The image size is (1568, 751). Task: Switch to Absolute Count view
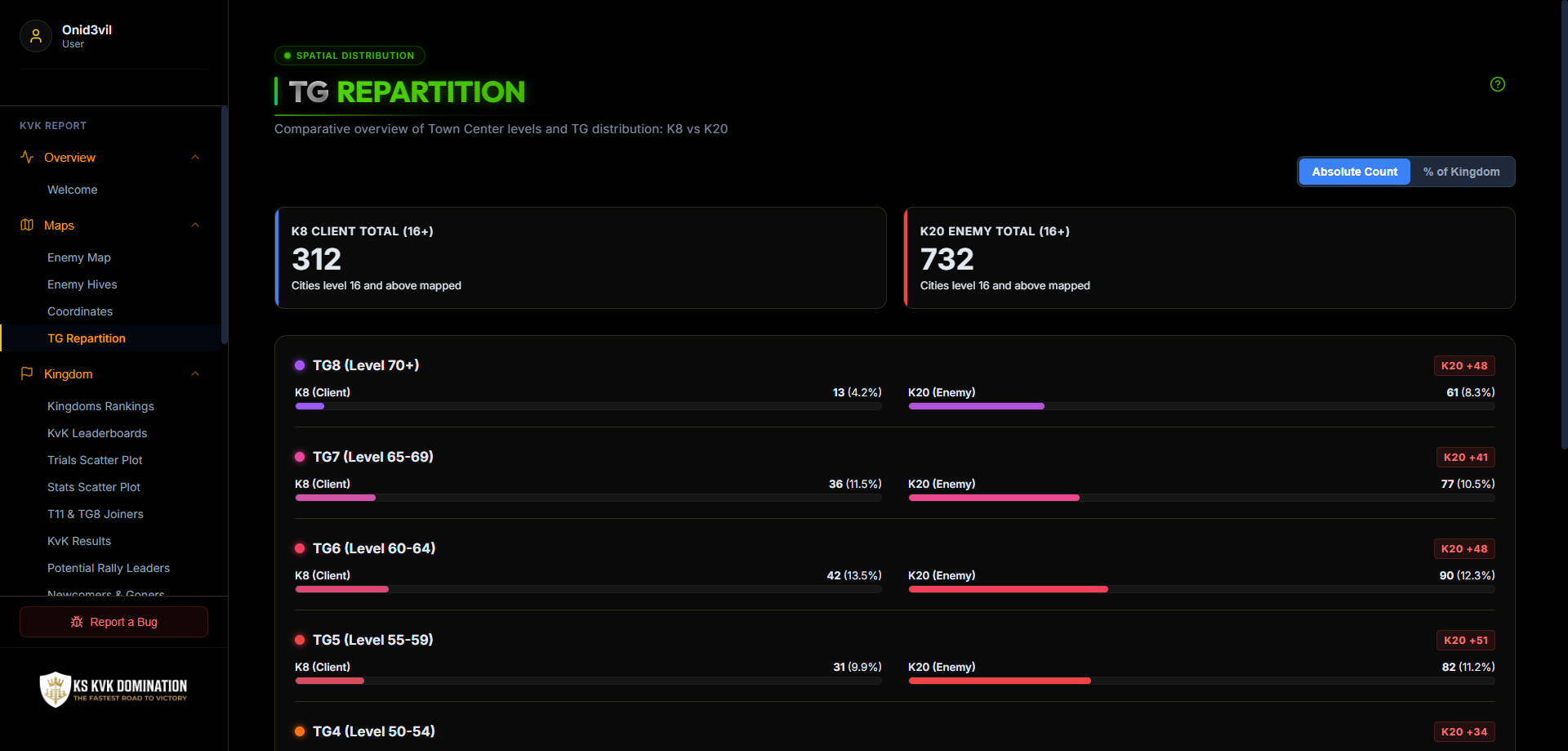coord(1354,172)
